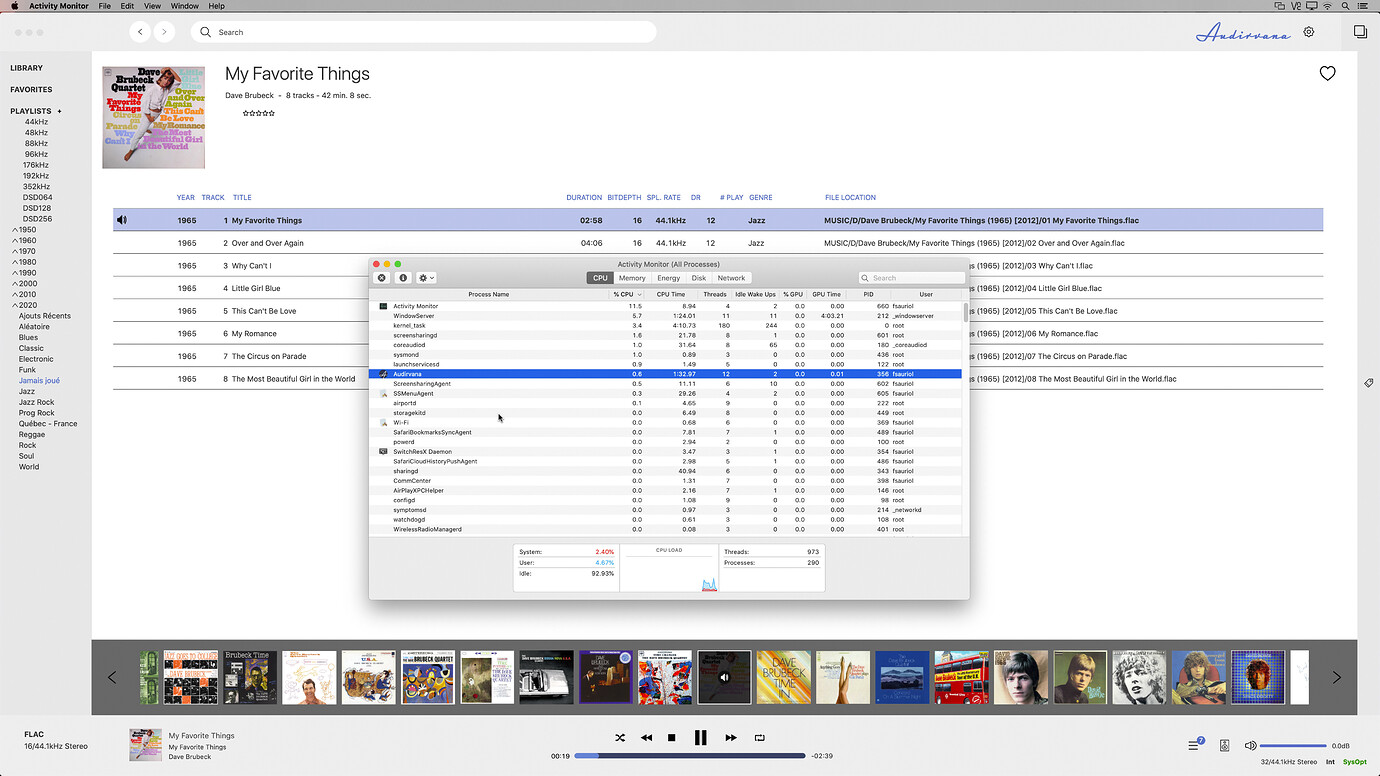Open the play queue icon
This screenshot has width=1380, height=776.
pos(1195,745)
